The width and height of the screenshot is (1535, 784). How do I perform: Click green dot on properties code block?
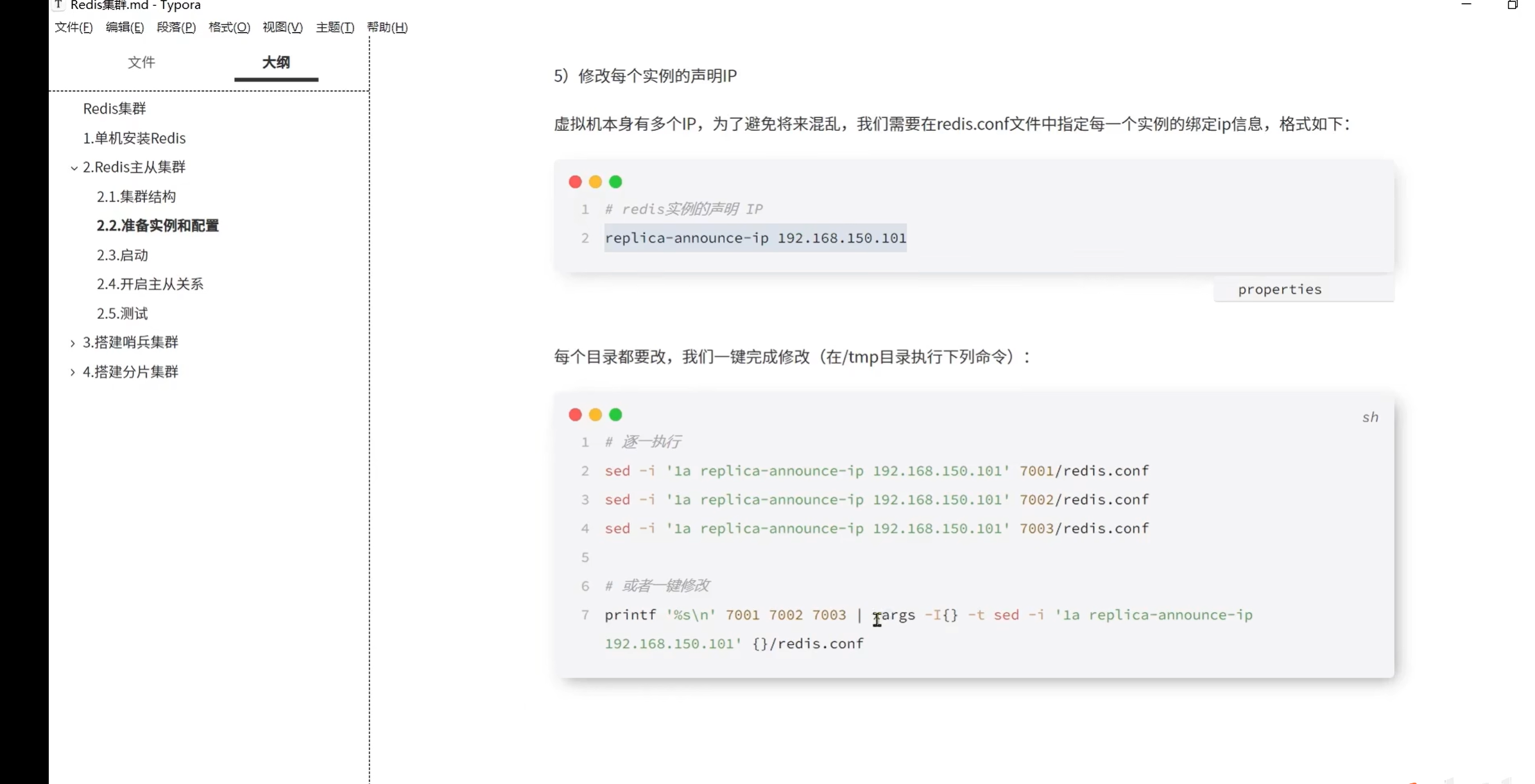pos(615,182)
